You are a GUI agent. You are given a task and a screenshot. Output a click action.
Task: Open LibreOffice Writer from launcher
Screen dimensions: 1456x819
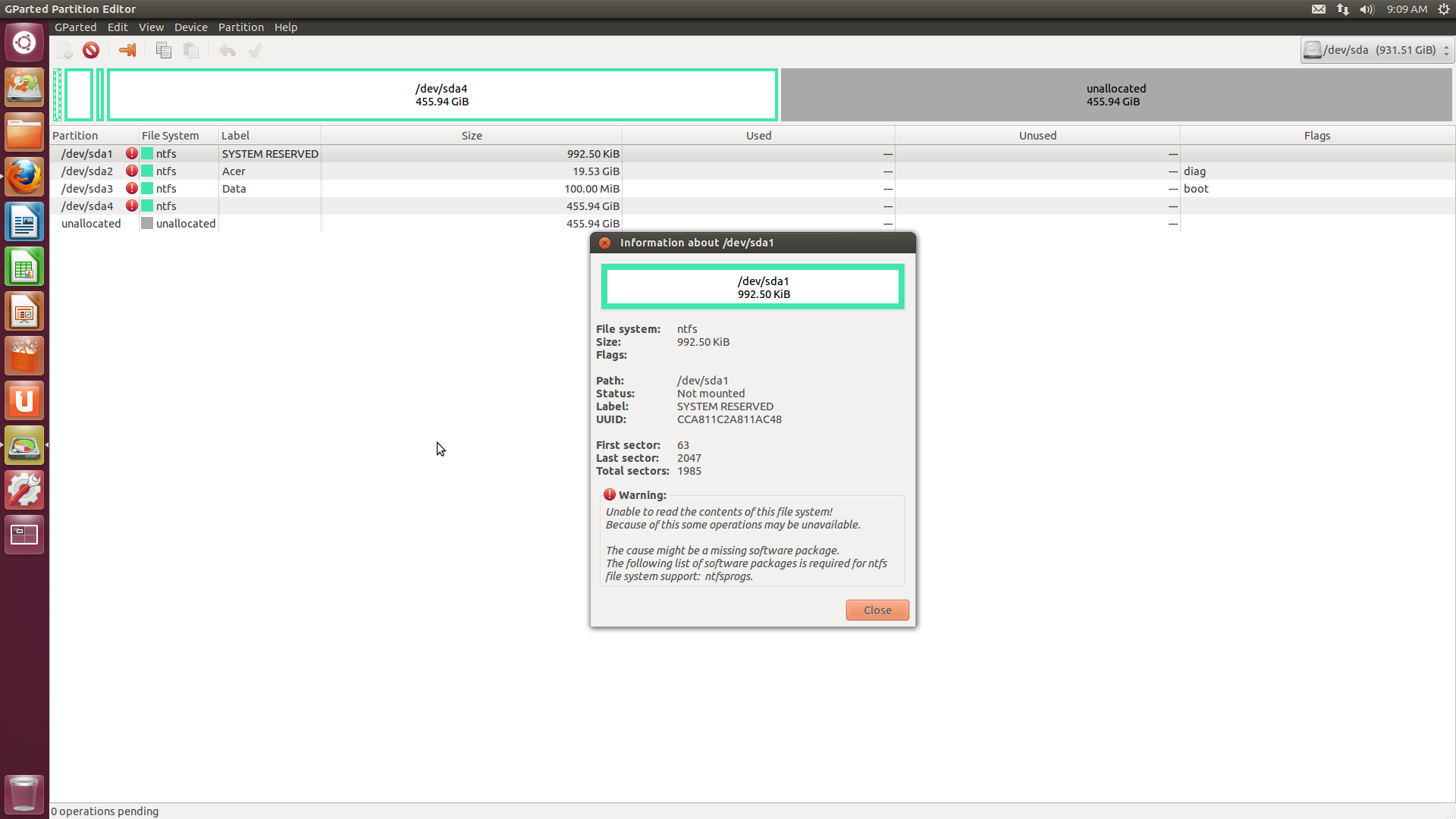(24, 222)
